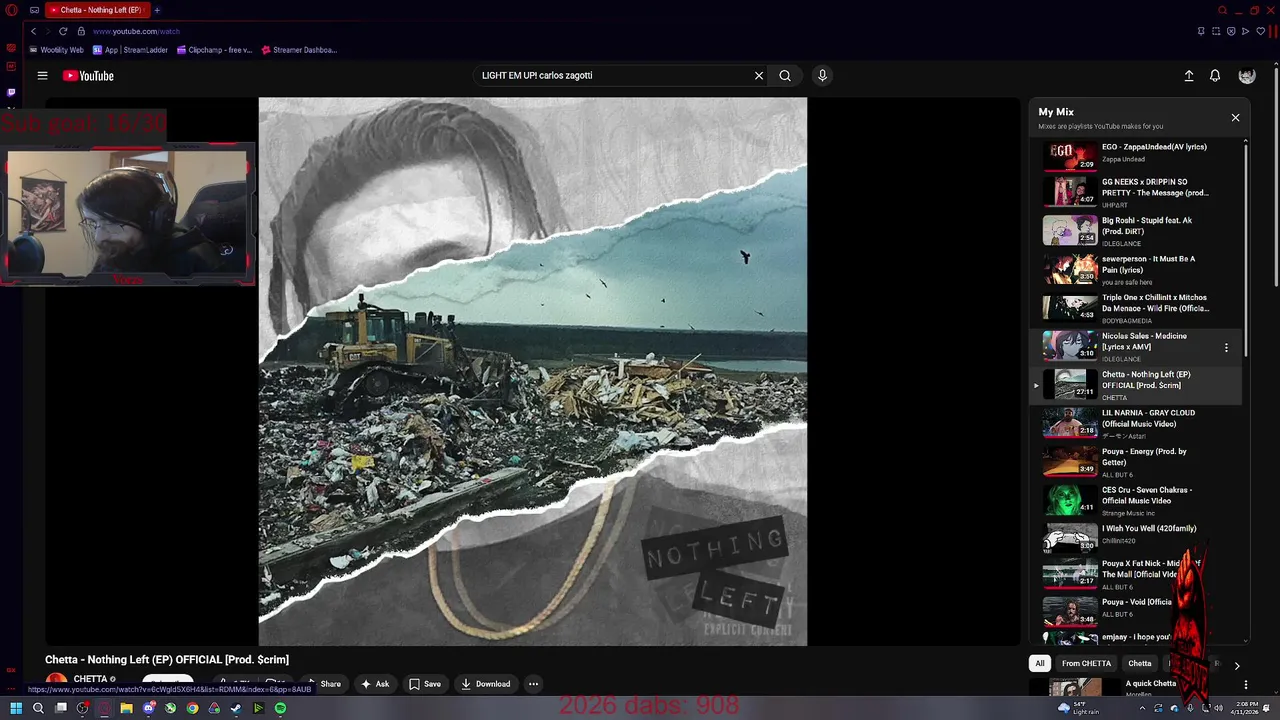Open the ad blocker shield icon
The image size is (1280, 720).
[x=1231, y=31]
